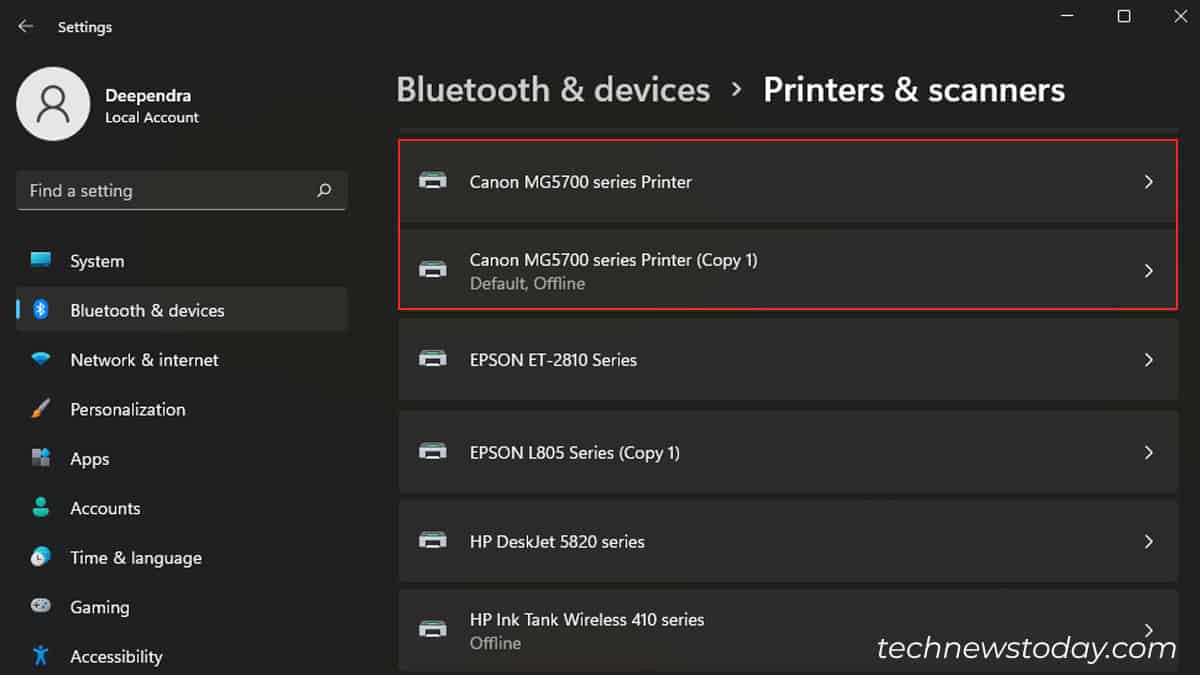Click the search magnifier in Find a setting
Viewport: 1200px width, 675px height.
(x=323, y=190)
